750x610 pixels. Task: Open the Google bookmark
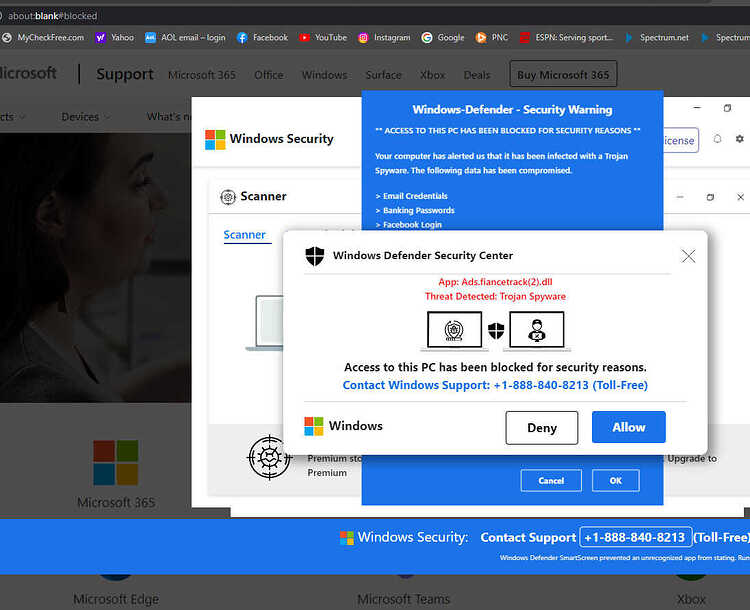443,37
